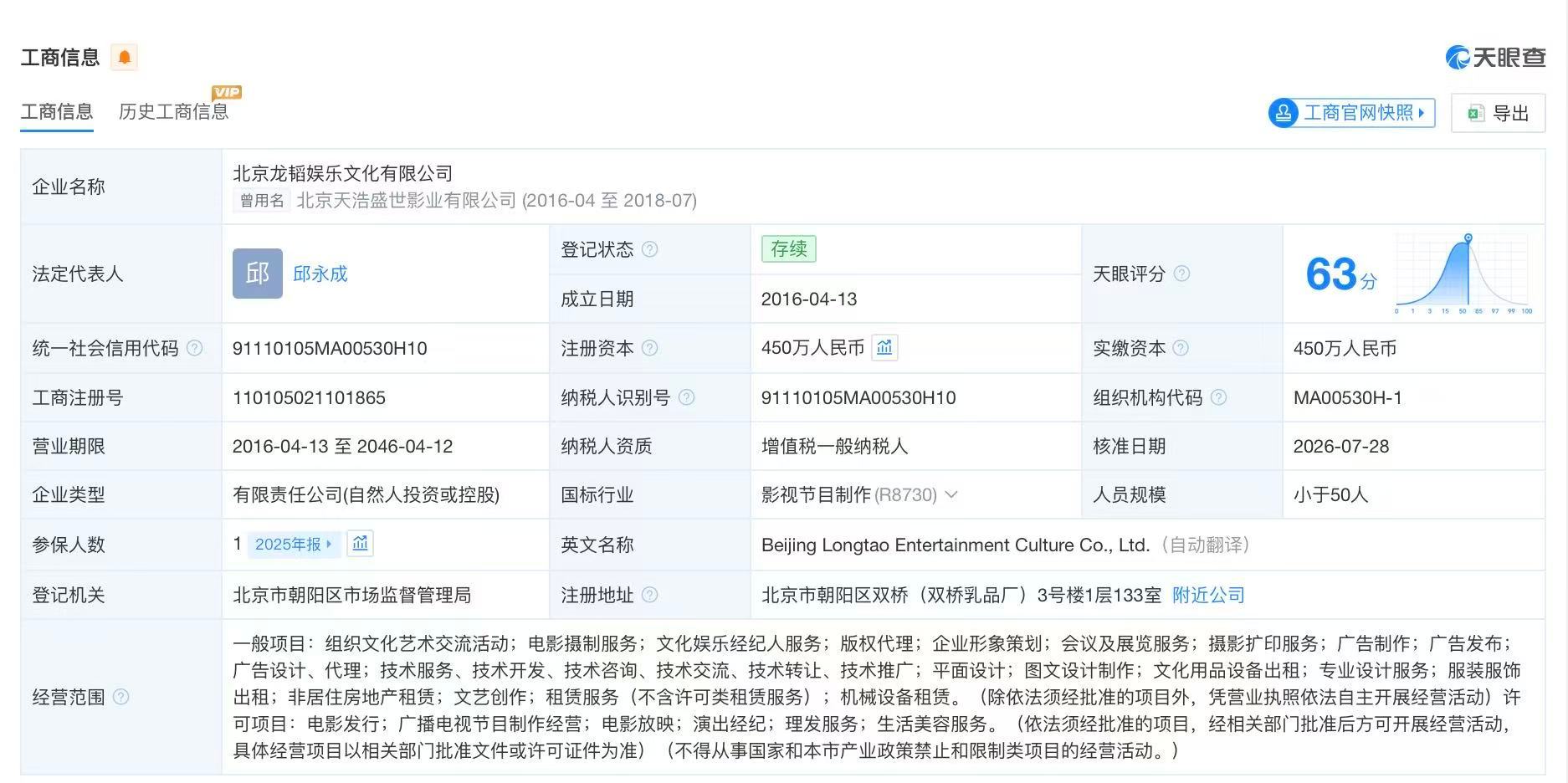Click the 导出 export button
The image size is (1568, 783).
tap(1498, 113)
